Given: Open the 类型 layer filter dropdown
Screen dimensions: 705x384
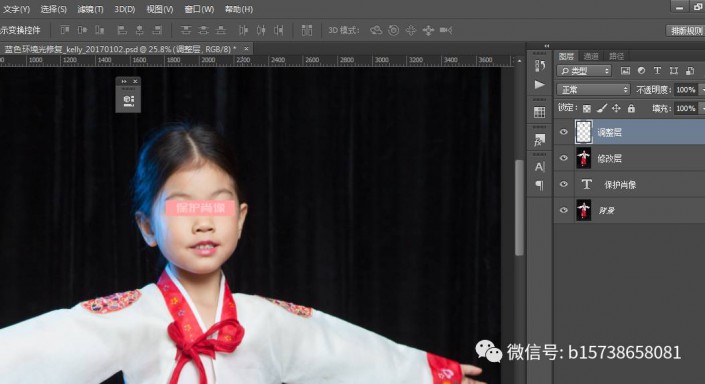Looking at the screenshot, I should click(584, 71).
